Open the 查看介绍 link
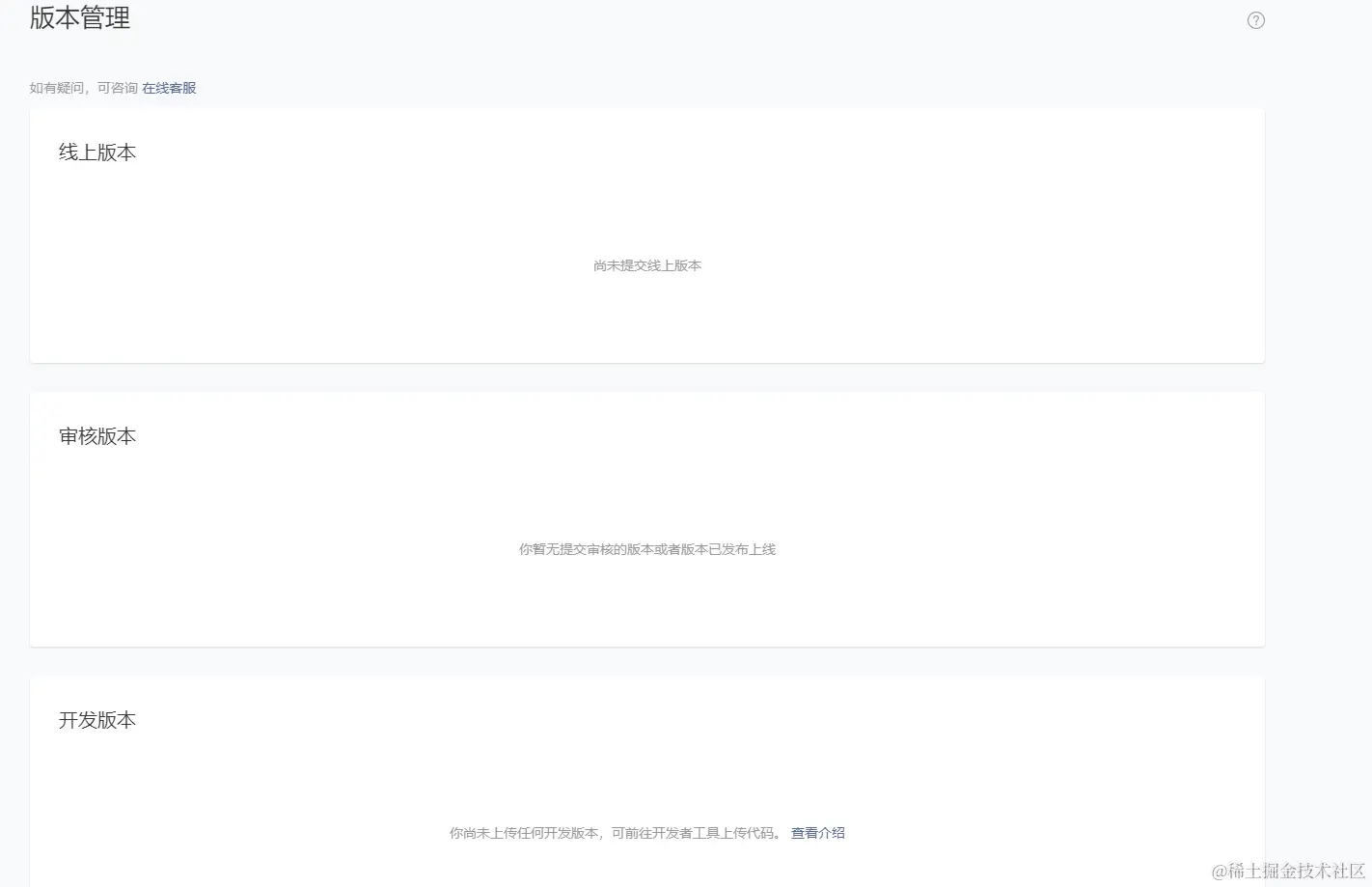This screenshot has width=1372, height=887. [x=817, y=833]
